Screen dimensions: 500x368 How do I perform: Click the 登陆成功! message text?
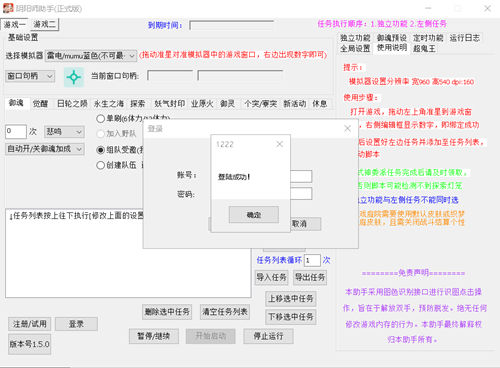click(234, 177)
